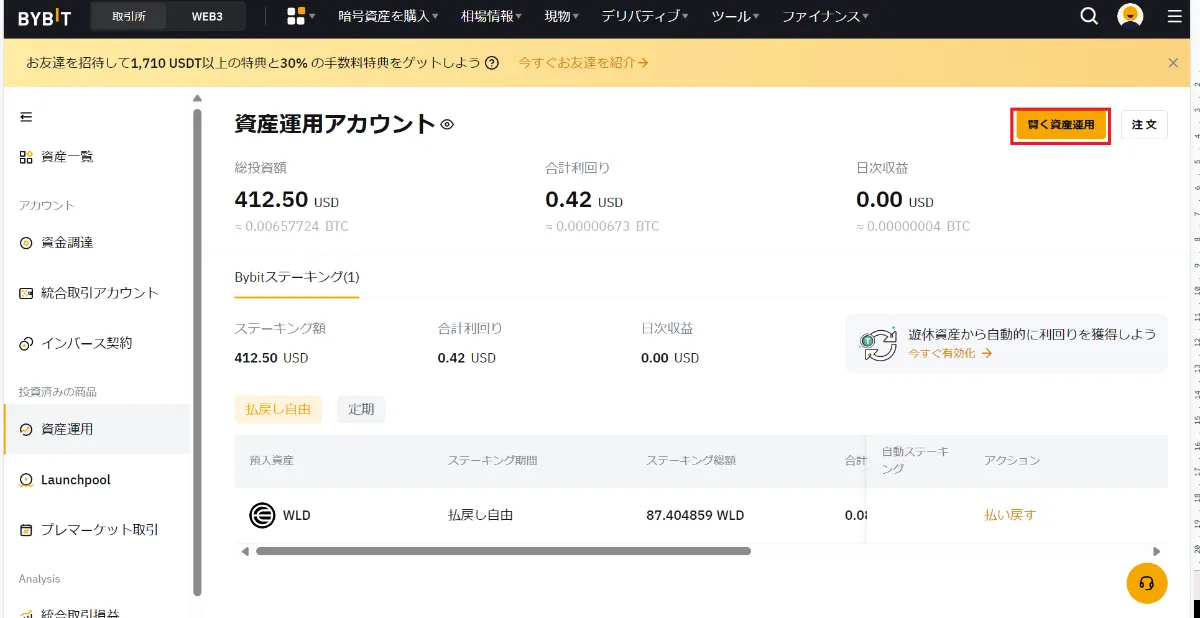Click 注文 button

tap(1144, 125)
